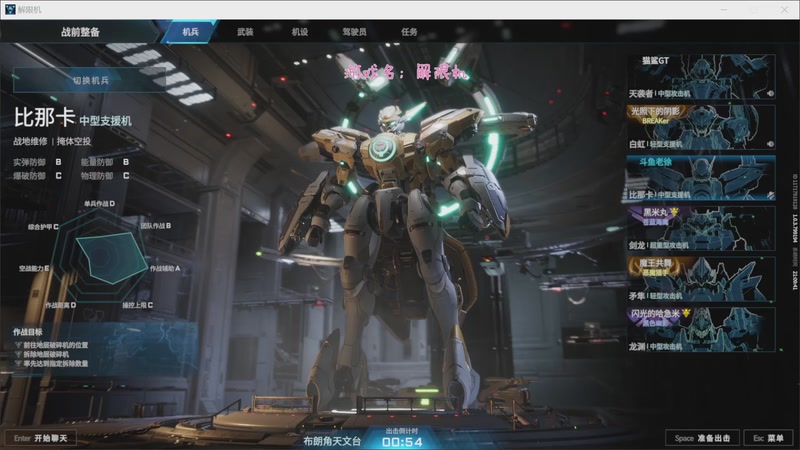
Task: Toggle speaker icon on 白虹 card
Action: point(770,144)
